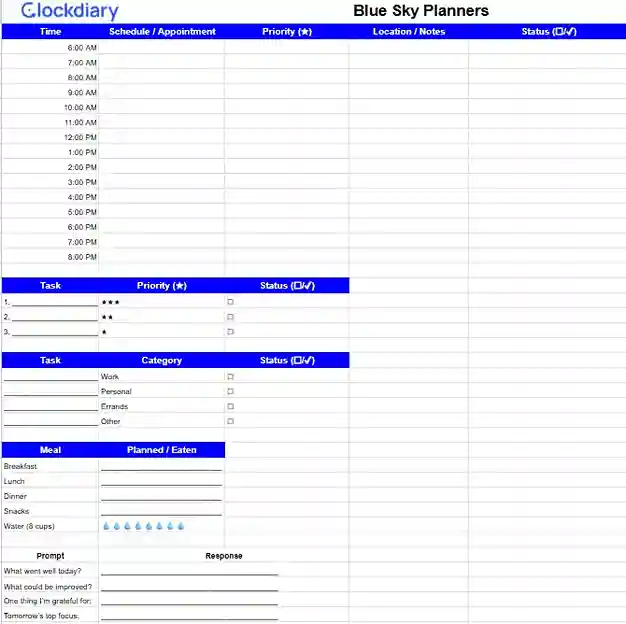Click the Breakfast planned/eaten line
Screen dimensions: 626x624
coord(161,470)
